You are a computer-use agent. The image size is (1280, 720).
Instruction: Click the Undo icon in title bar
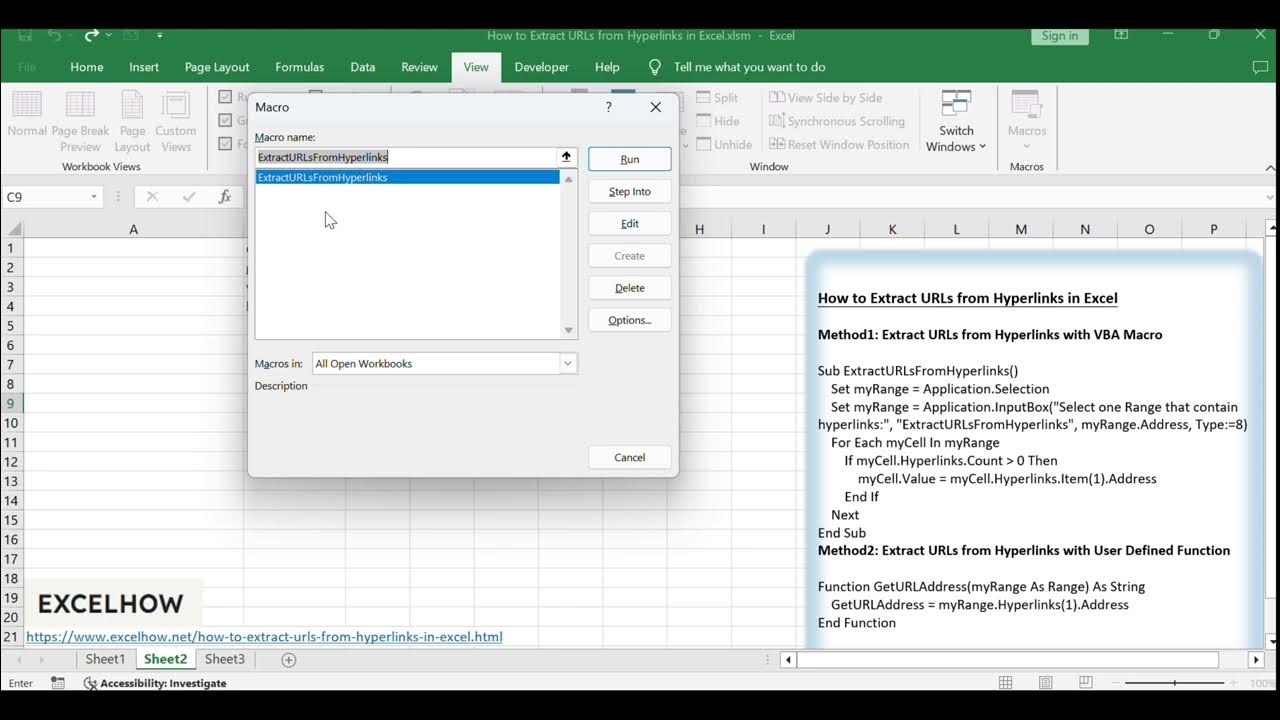point(57,35)
